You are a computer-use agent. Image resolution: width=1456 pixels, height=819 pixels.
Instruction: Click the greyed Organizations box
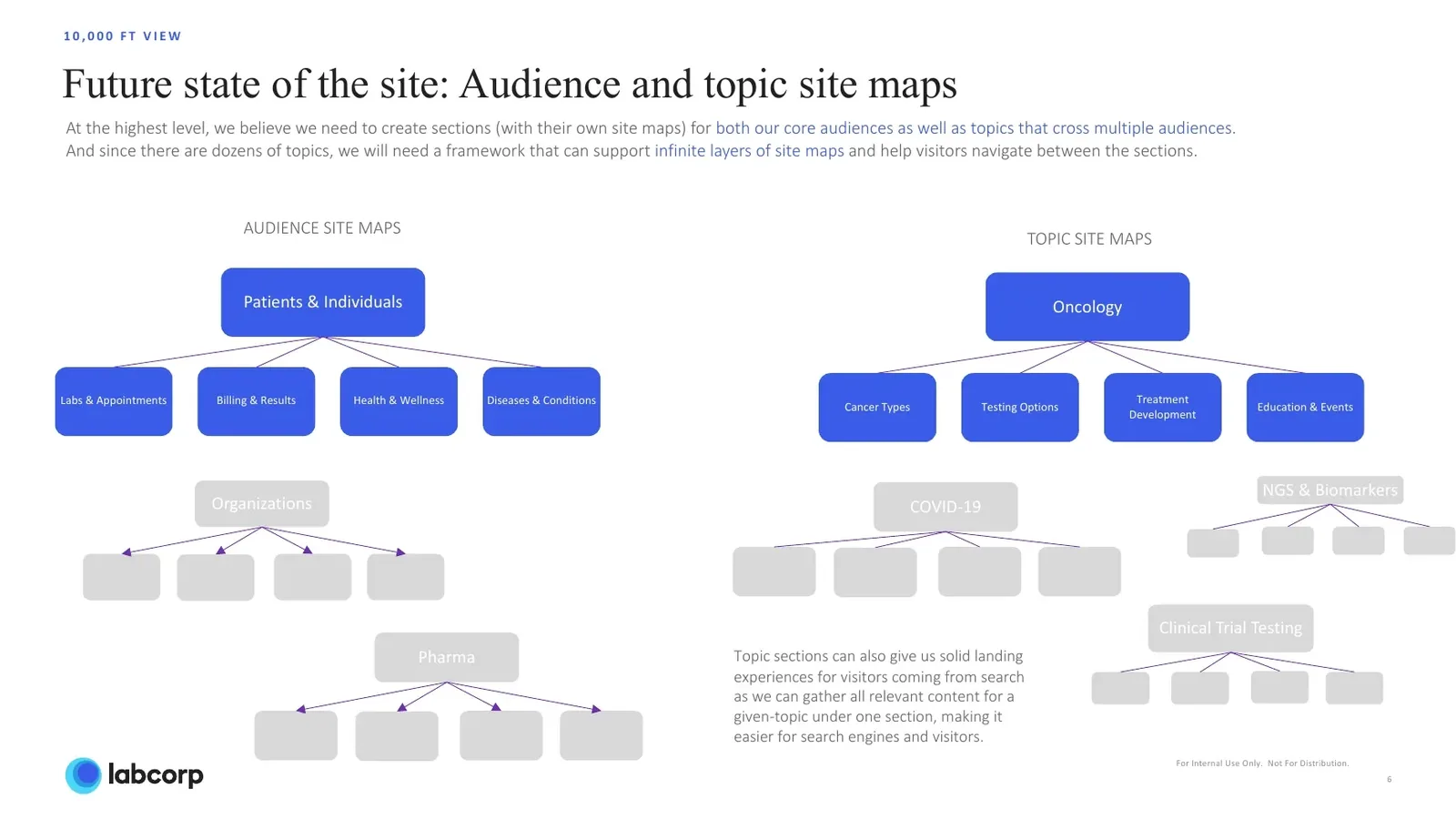(x=262, y=503)
